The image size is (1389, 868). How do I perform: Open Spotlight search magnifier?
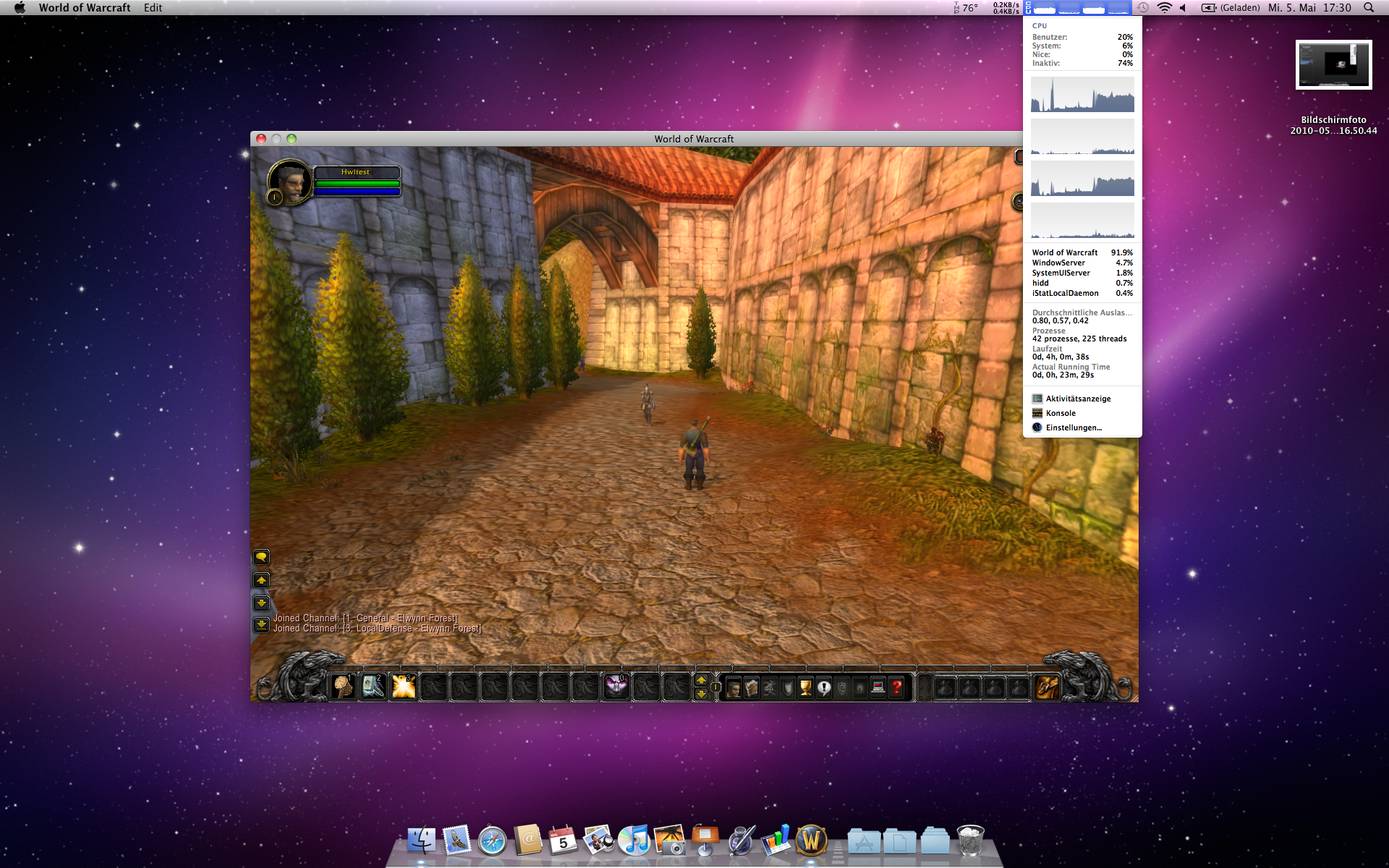point(1369,7)
